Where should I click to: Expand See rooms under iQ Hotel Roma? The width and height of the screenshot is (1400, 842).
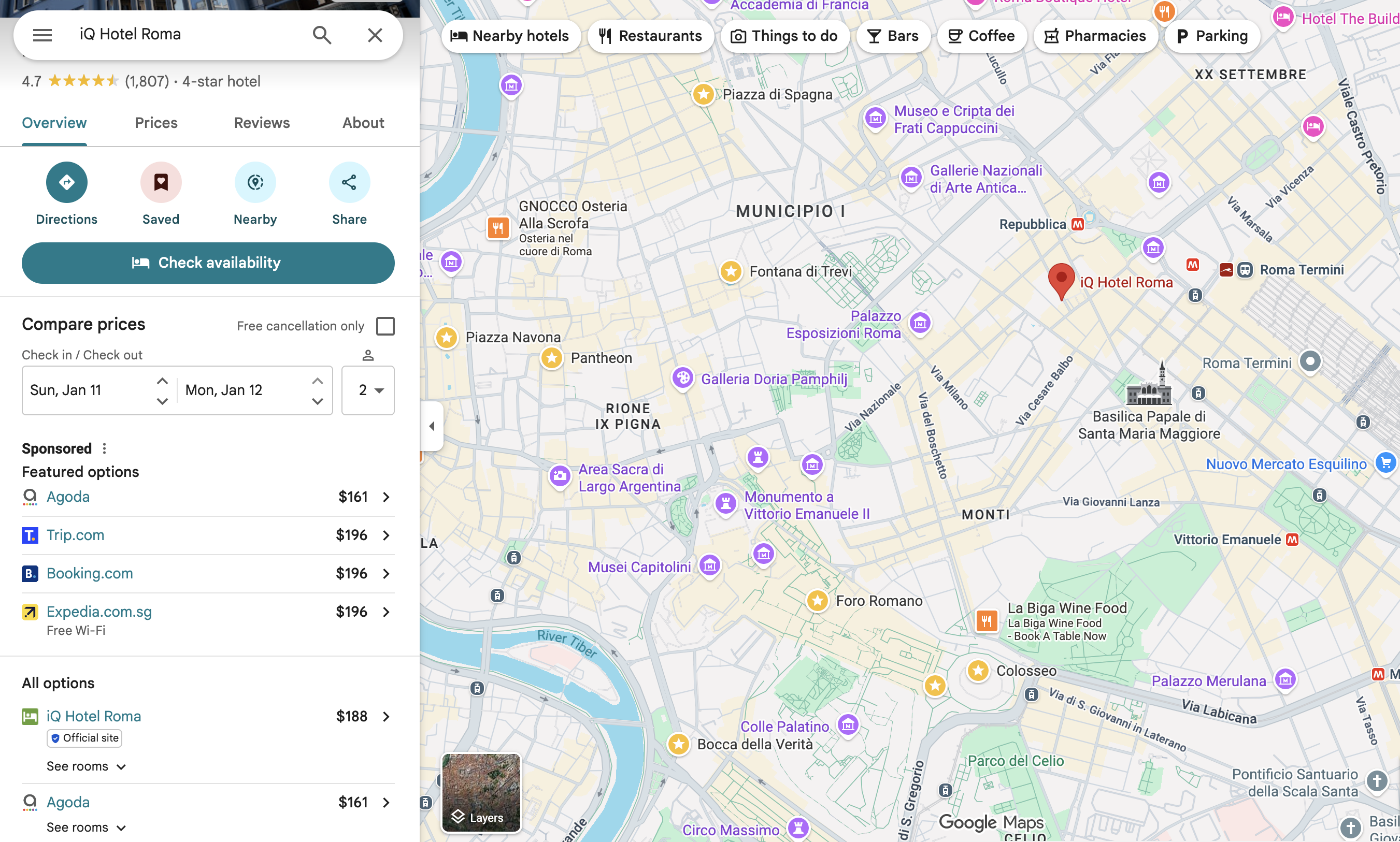pyautogui.click(x=85, y=766)
